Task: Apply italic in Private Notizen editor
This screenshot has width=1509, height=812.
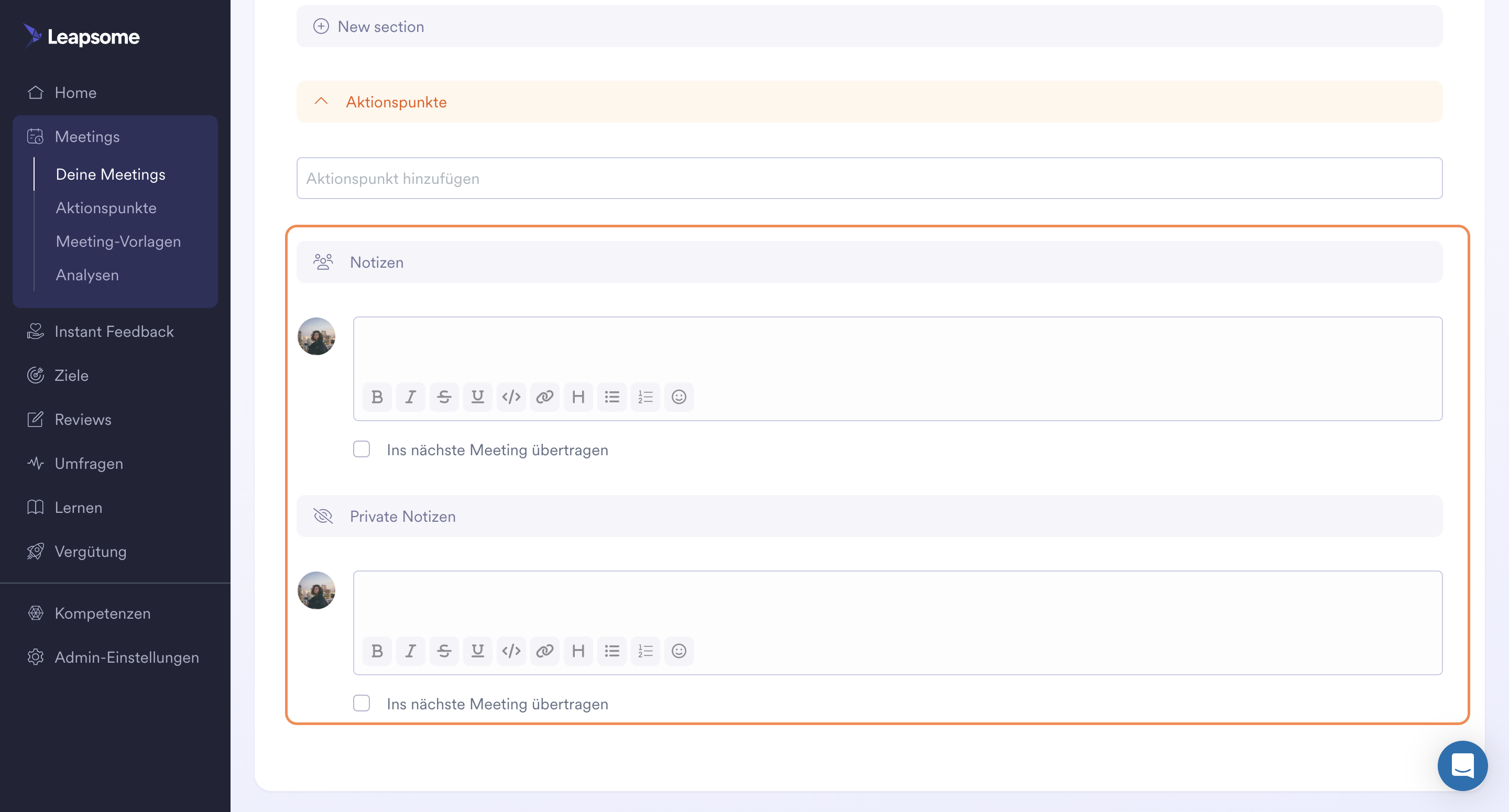Action: (411, 651)
